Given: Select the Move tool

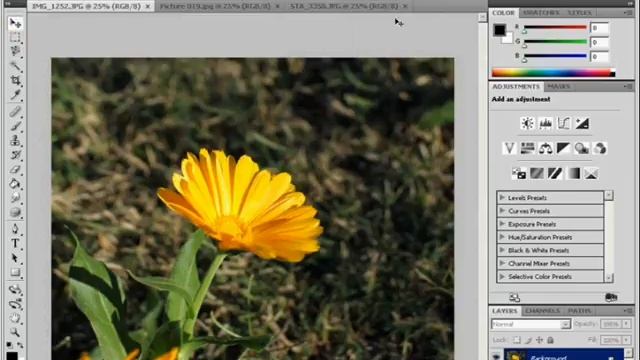Looking at the screenshot, I should tap(15, 23).
